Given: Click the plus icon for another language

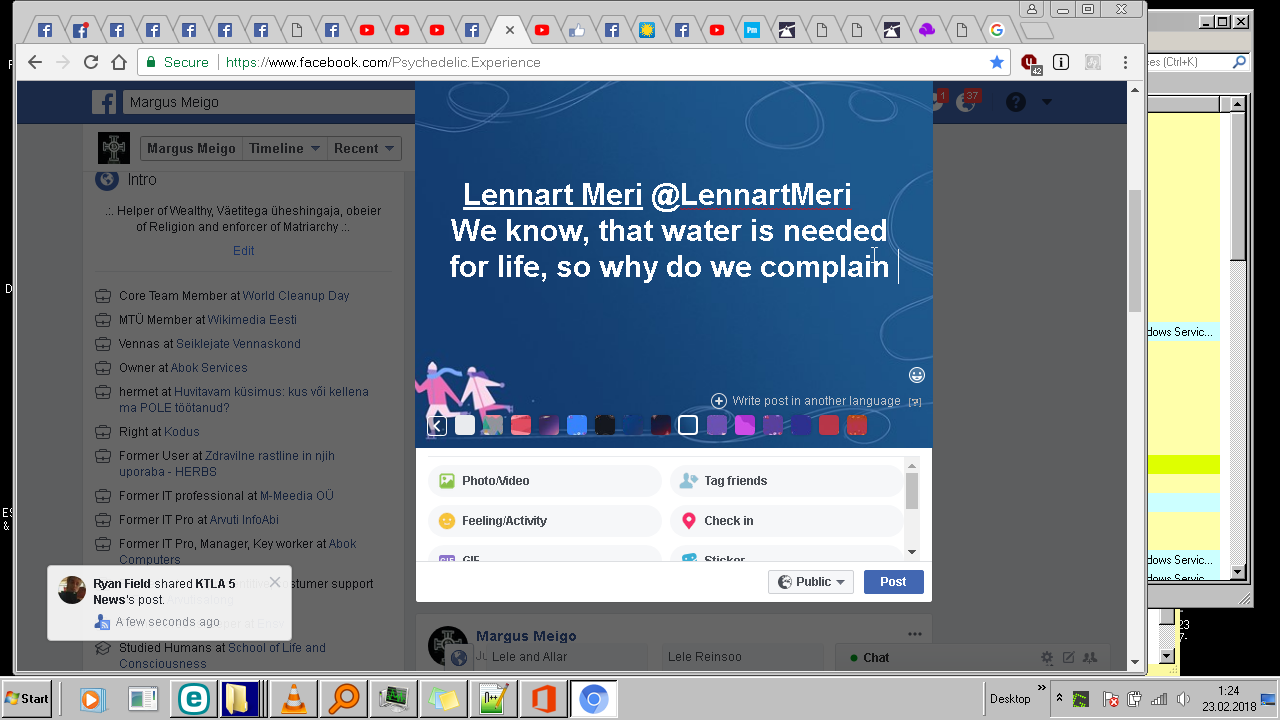Looking at the screenshot, I should (718, 401).
